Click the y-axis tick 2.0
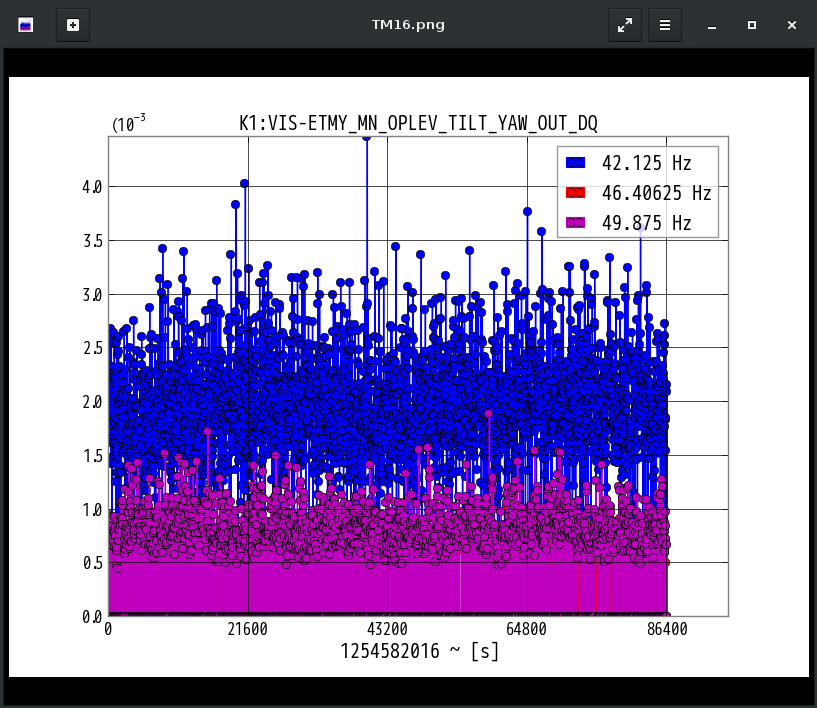This screenshot has height=708, width=817. [92, 402]
